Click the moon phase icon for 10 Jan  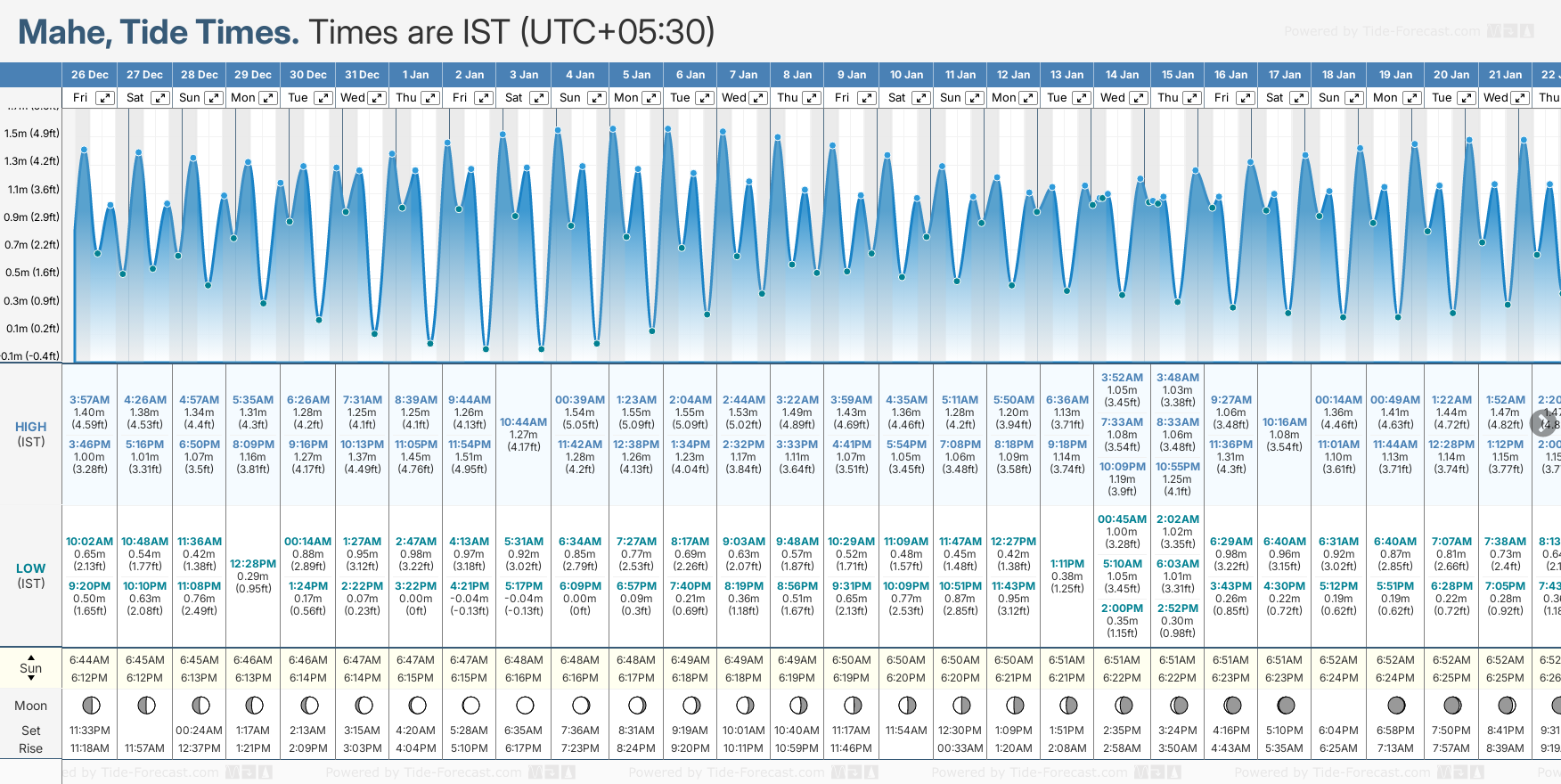(907, 706)
